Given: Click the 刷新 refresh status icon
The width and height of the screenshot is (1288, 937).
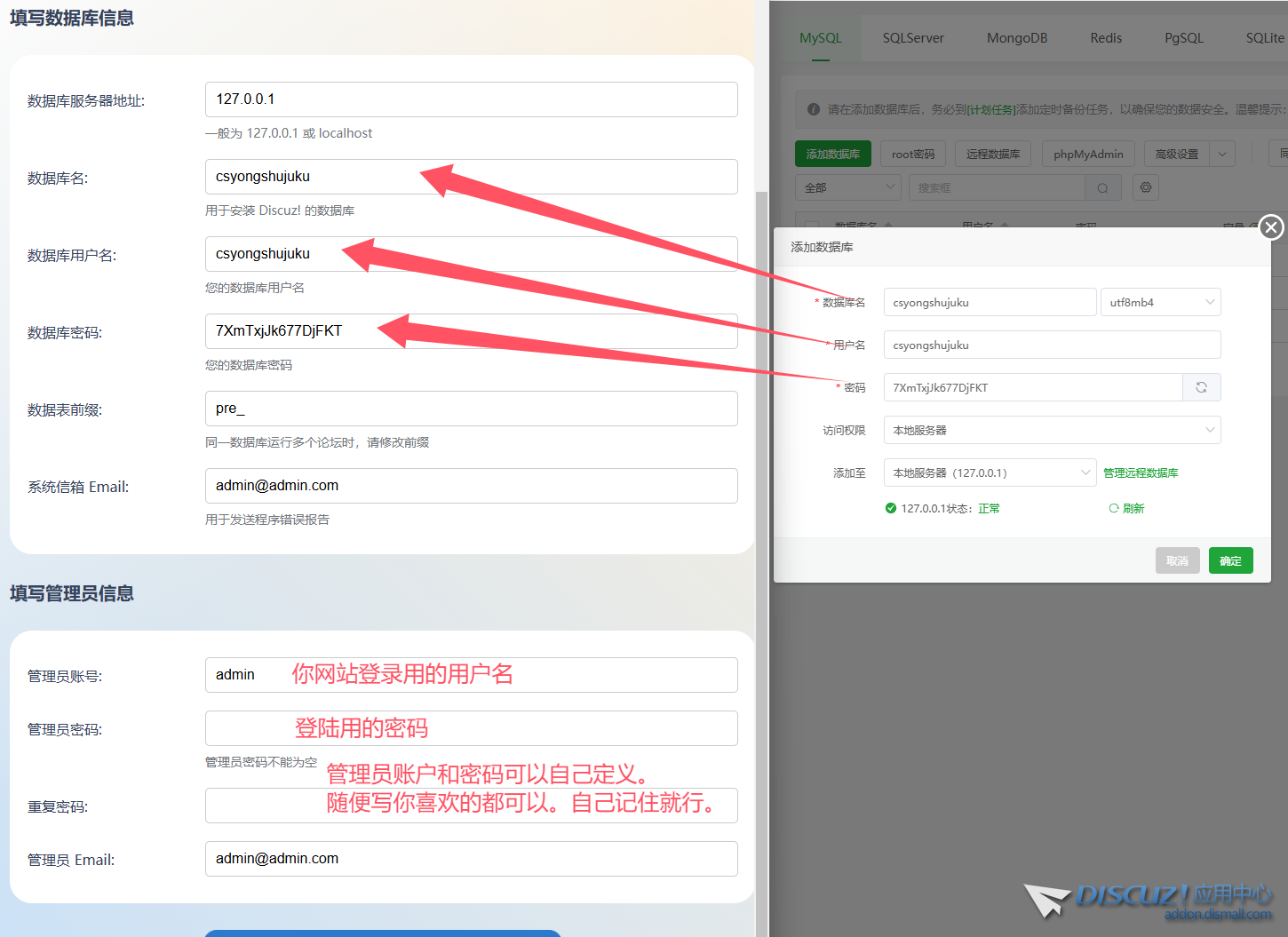Looking at the screenshot, I should 1114,508.
